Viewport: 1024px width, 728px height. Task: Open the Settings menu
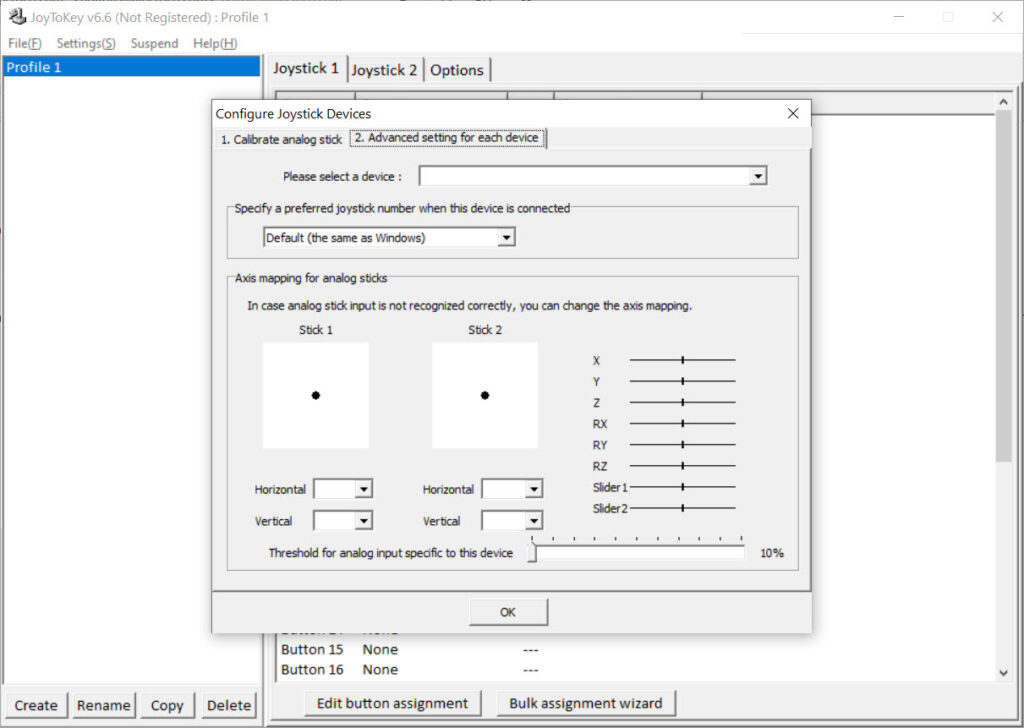tap(86, 43)
